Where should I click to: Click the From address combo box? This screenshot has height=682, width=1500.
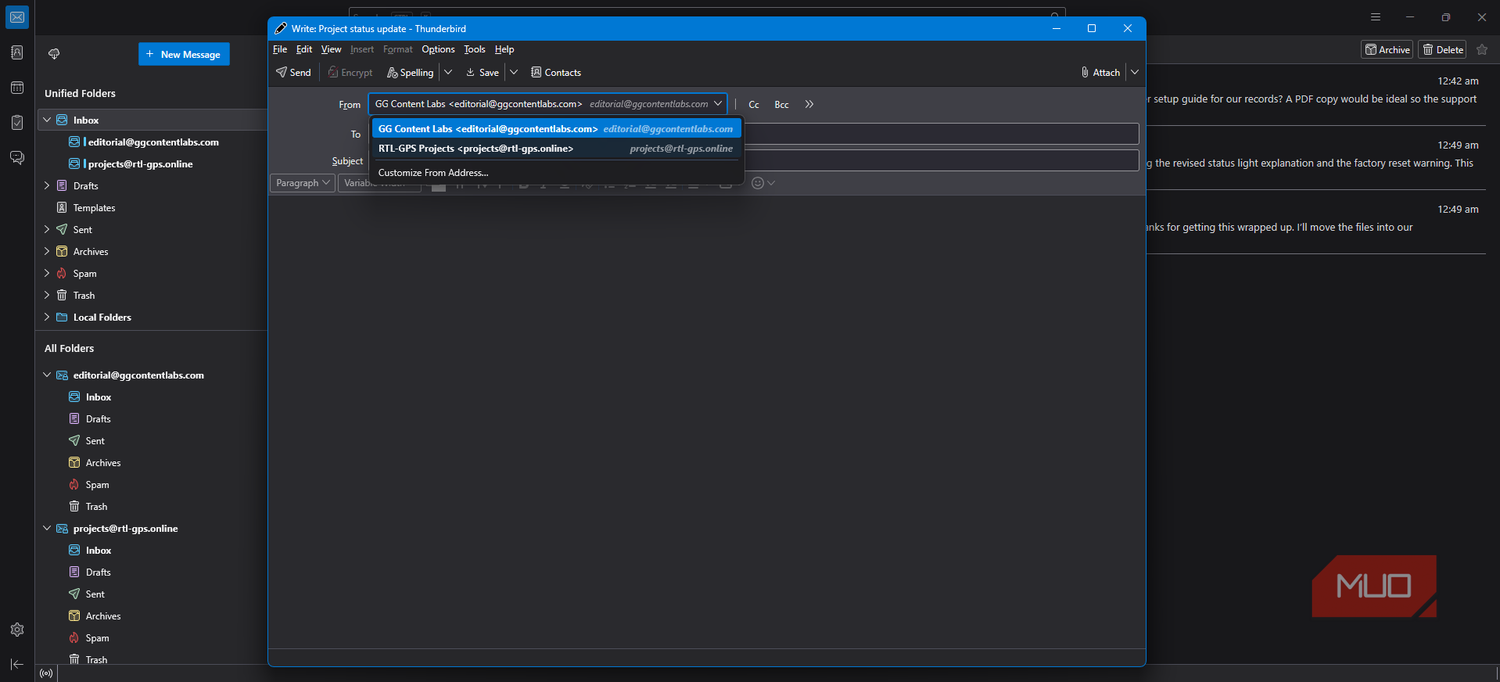(548, 104)
